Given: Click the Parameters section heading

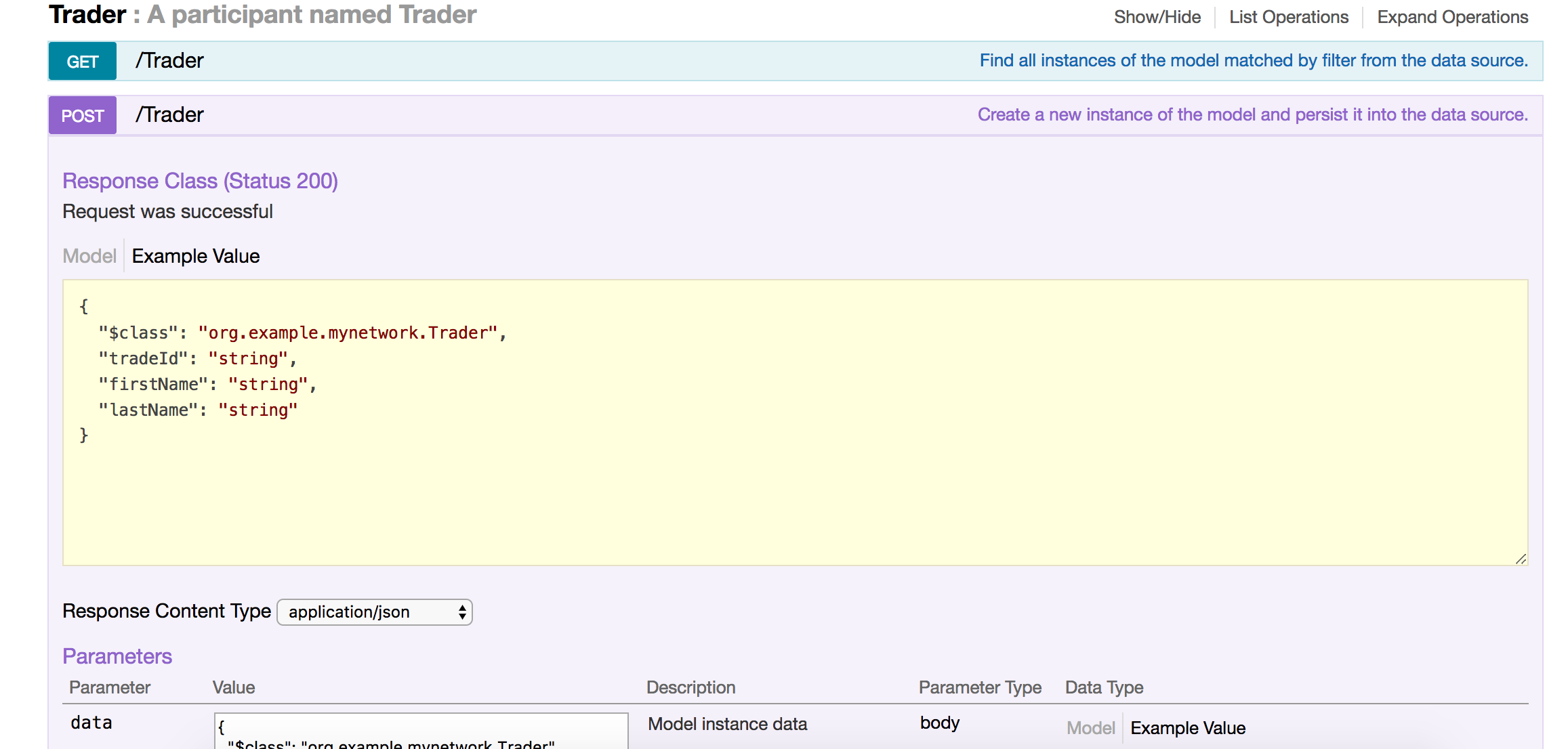Looking at the screenshot, I should click(117, 656).
